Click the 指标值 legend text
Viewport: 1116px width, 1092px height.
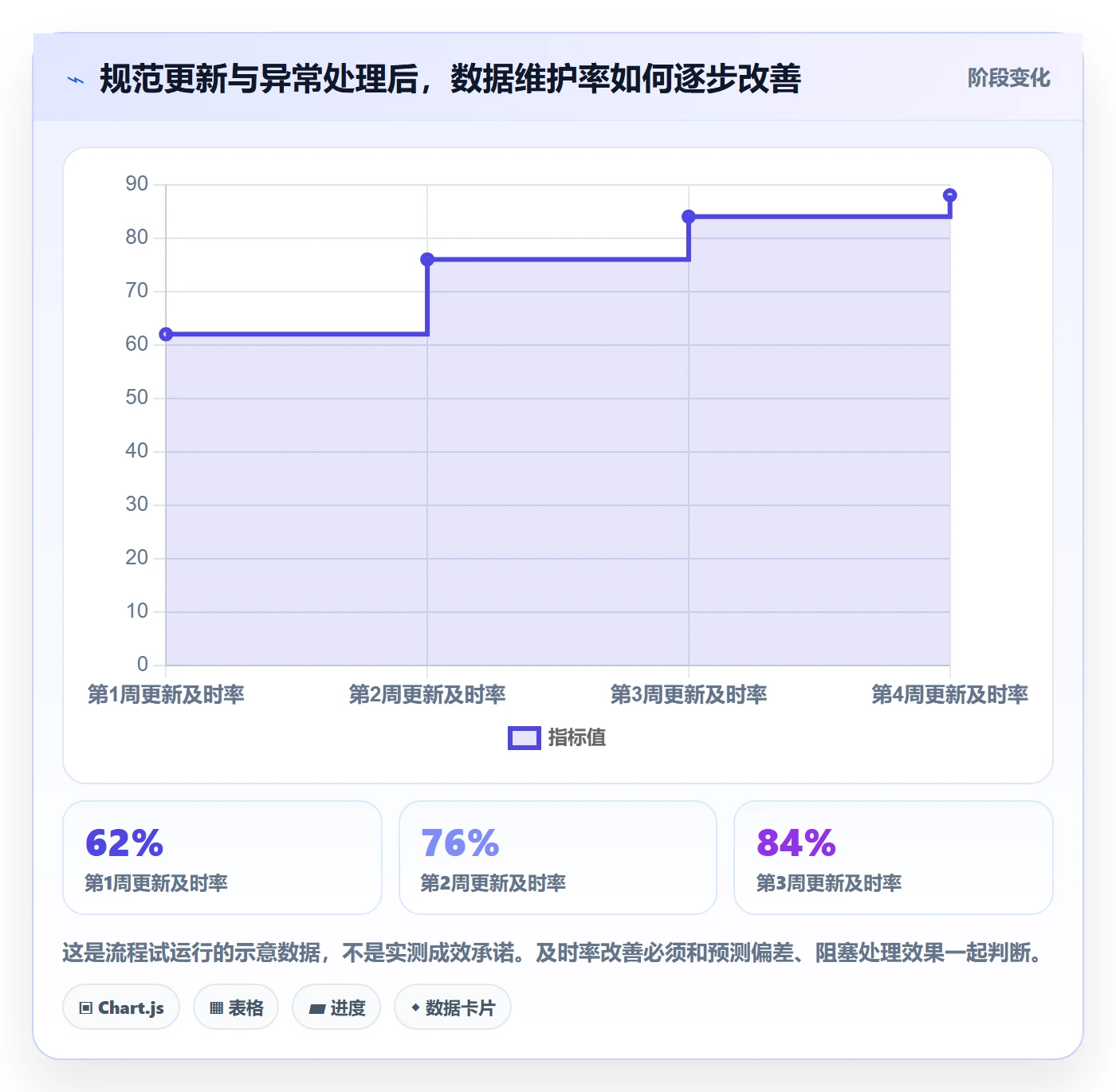point(577,738)
